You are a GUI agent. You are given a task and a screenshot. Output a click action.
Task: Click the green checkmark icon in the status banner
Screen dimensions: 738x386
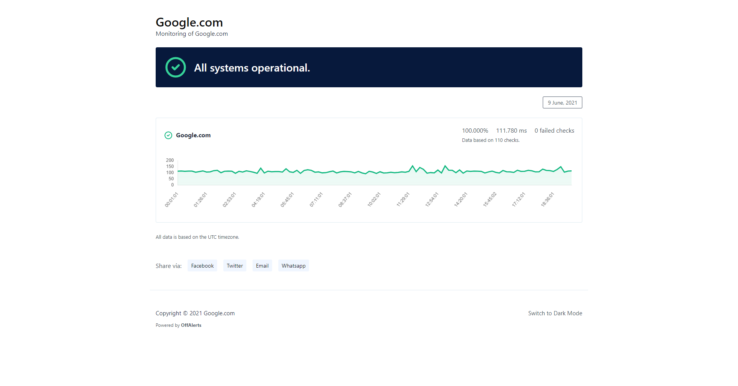176,67
